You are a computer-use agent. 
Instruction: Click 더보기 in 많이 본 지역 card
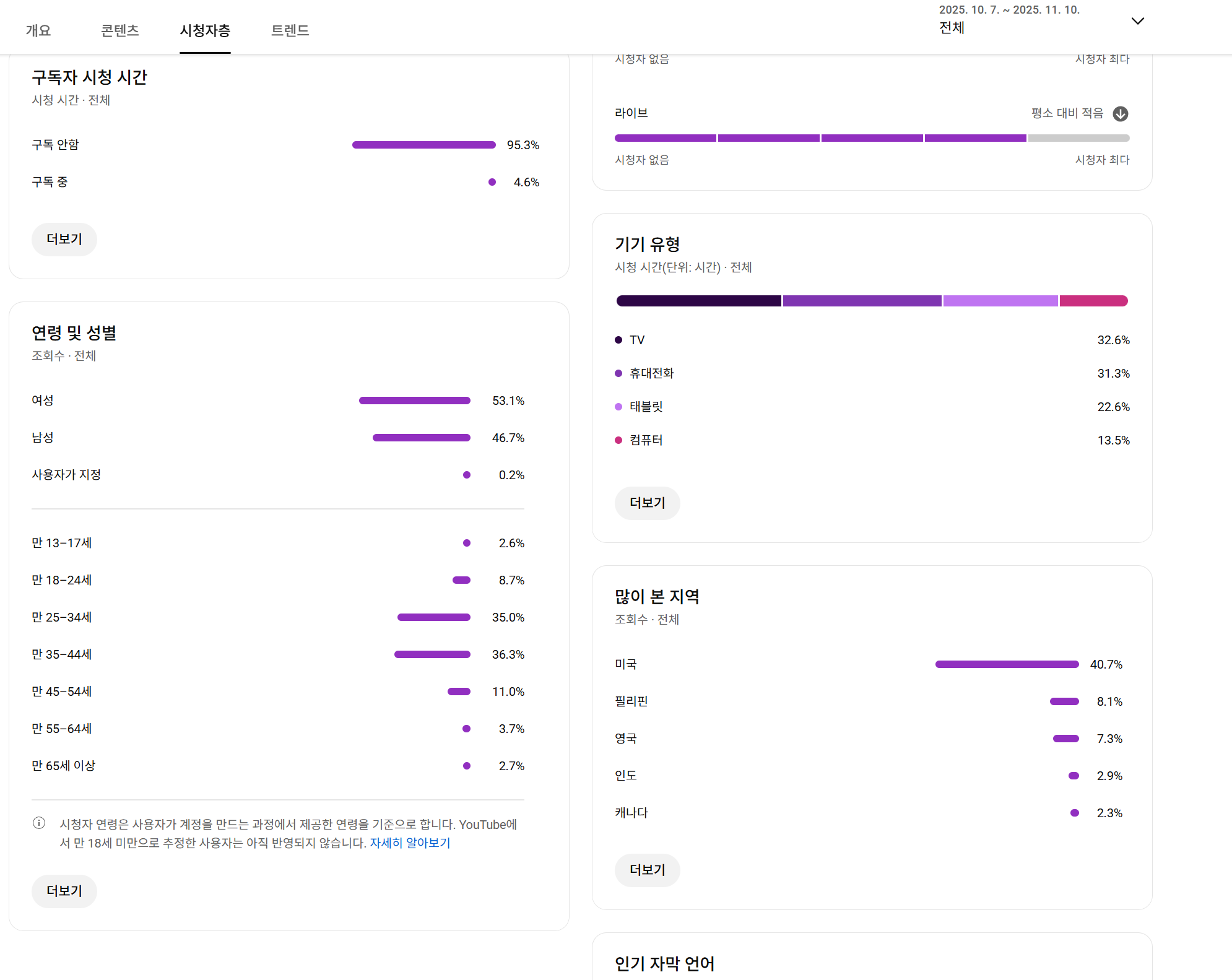(647, 870)
